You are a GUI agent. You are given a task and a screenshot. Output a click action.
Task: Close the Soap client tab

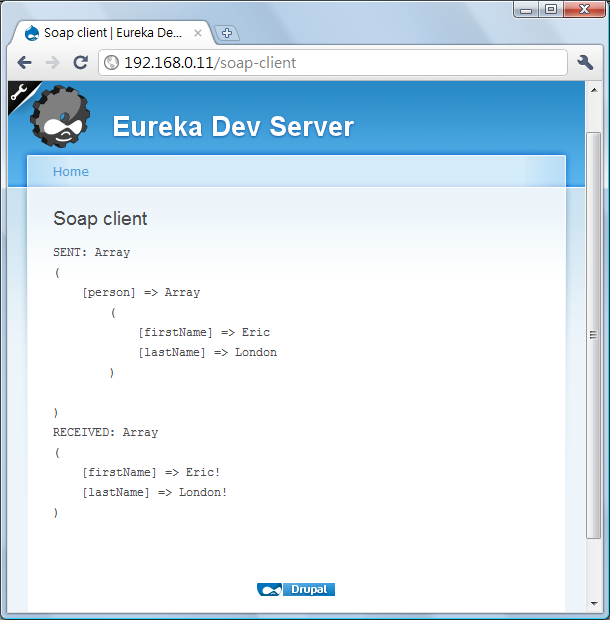tap(198, 33)
